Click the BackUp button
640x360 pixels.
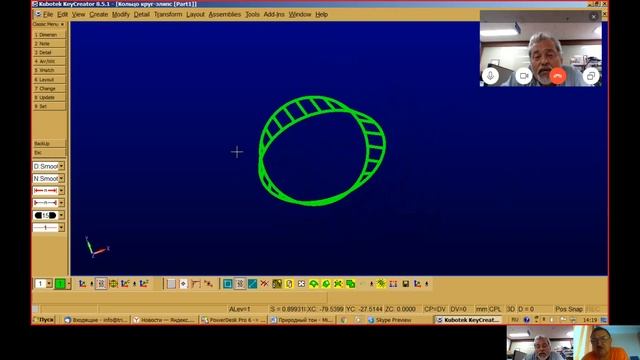[49, 144]
